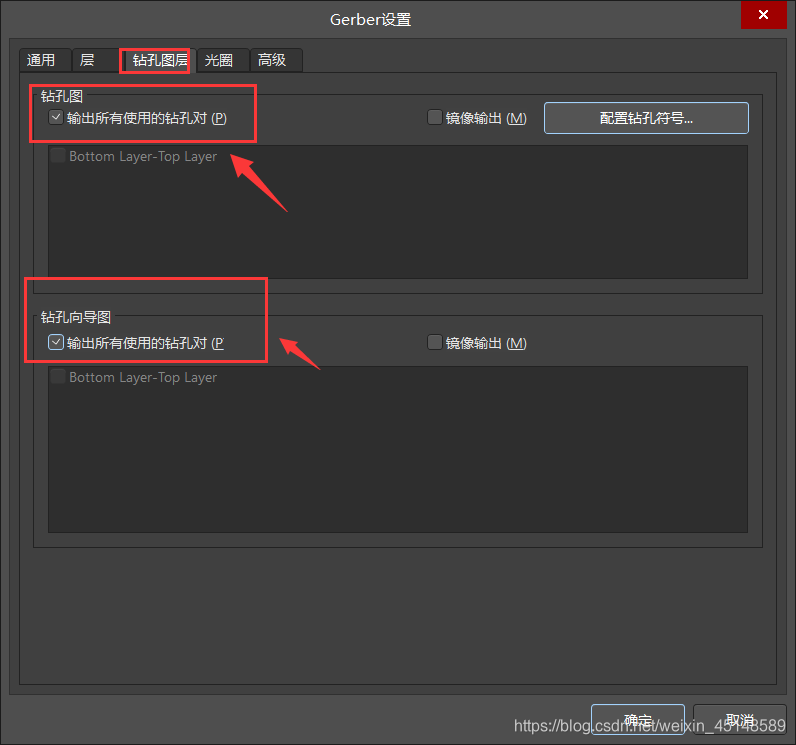Viewport: 796px width, 745px height.
Task: Close the Gerber设置 dialog with the X
Action: pyautogui.click(x=763, y=15)
